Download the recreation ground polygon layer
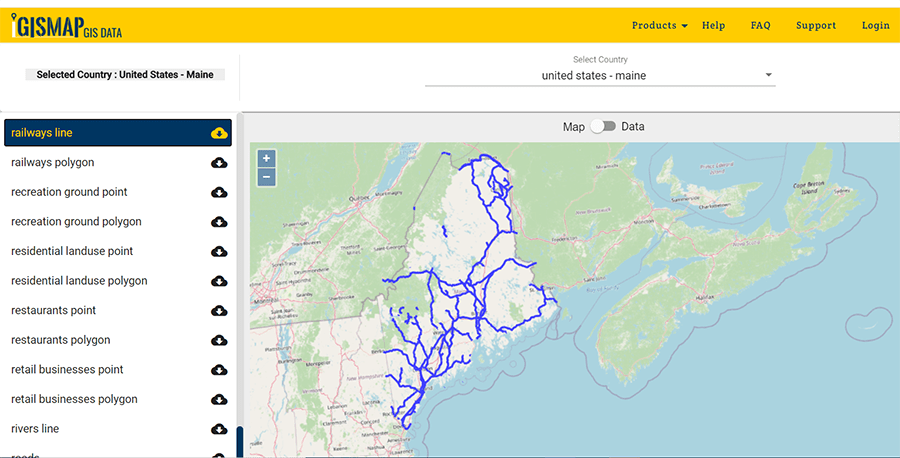 [x=219, y=222]
